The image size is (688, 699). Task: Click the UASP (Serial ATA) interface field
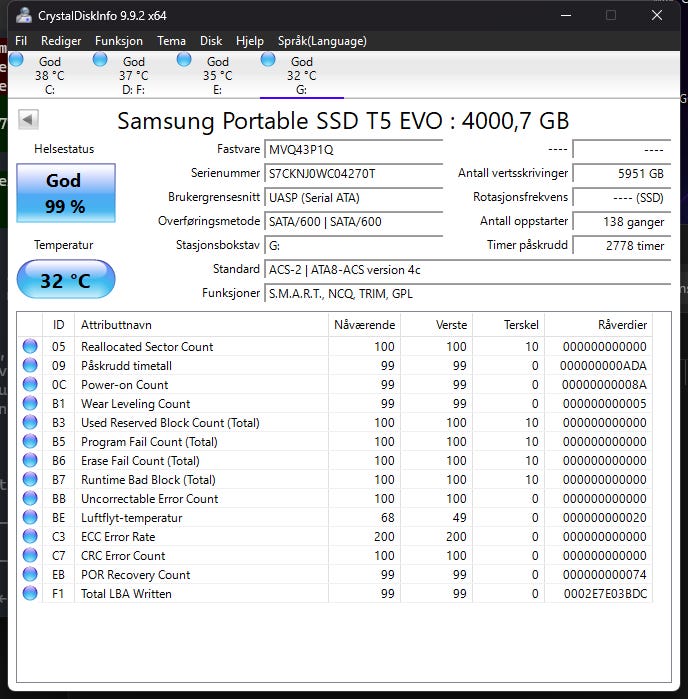[354, 197]
